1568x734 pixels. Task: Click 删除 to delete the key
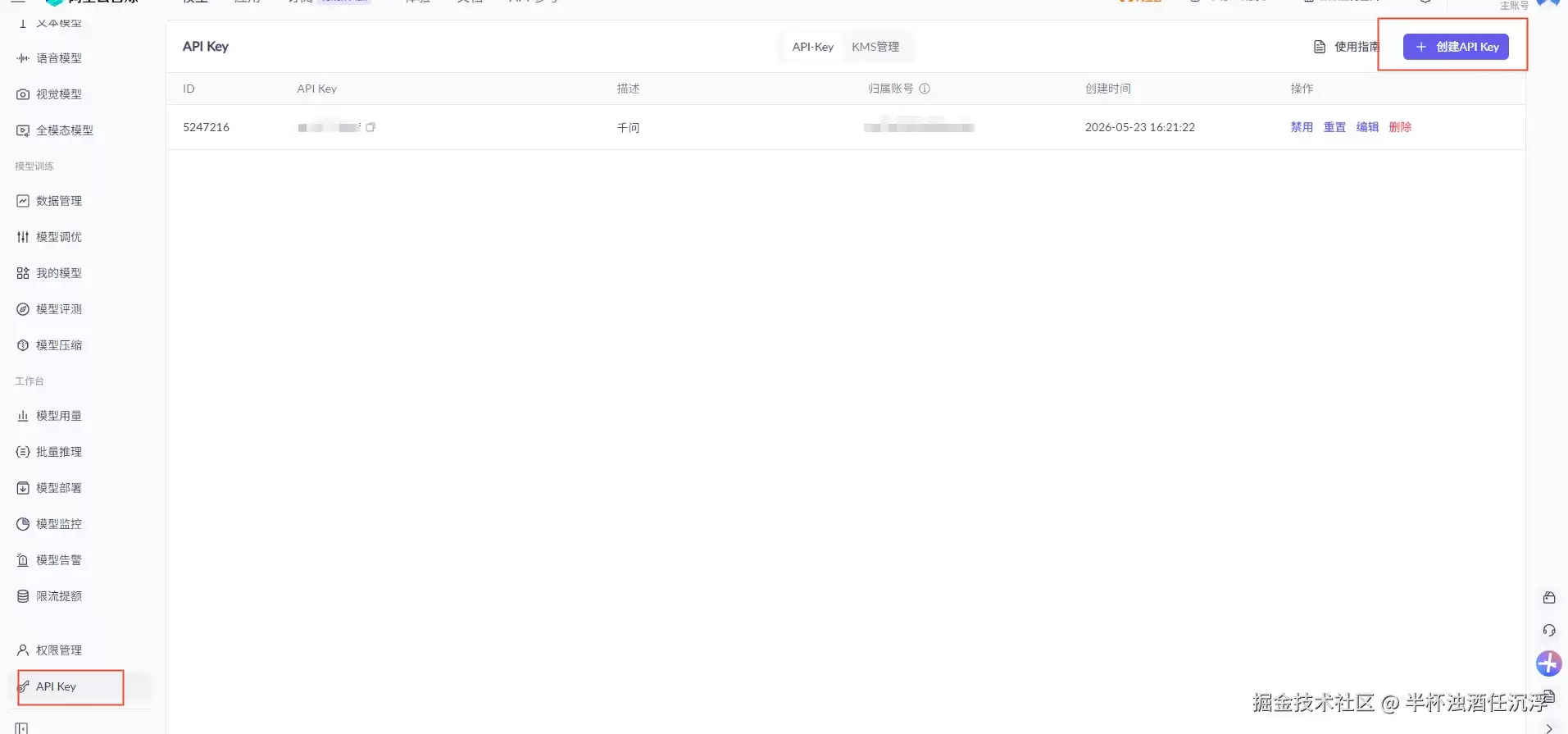tap(1400, 127)
